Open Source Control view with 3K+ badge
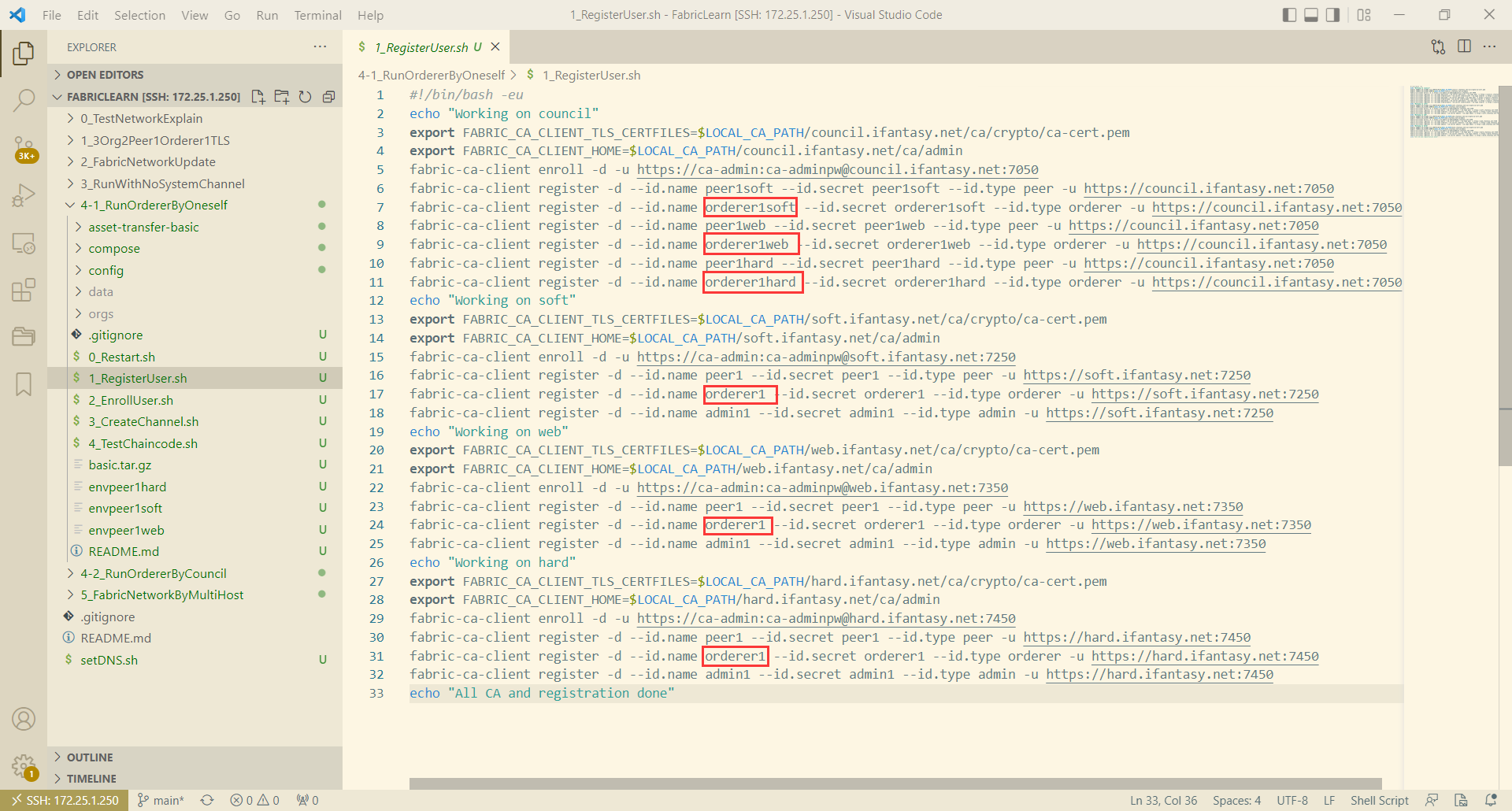Viewport: 1512px width, 811px height. tap(24, 148)
